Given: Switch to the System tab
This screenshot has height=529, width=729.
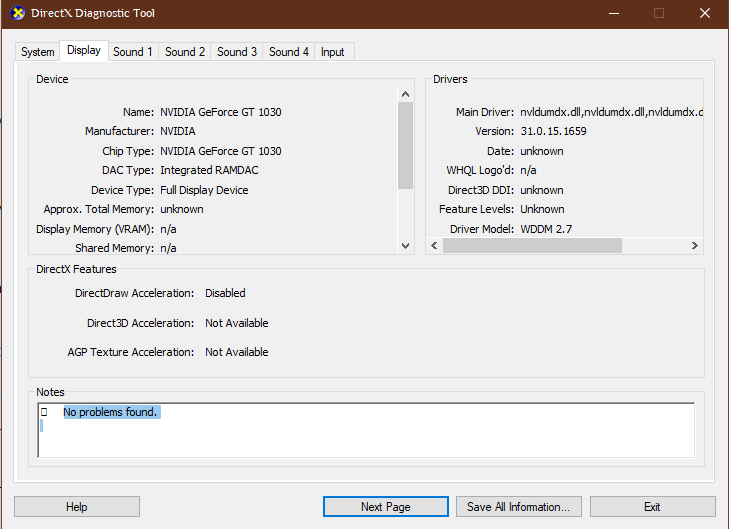Looking at the screenshot, I should pyautogui.click(x=37, y=52).
